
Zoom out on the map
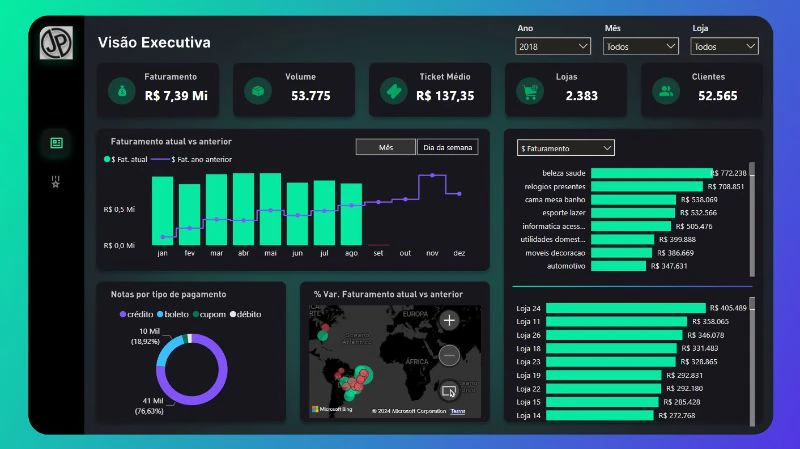point(449,355)
